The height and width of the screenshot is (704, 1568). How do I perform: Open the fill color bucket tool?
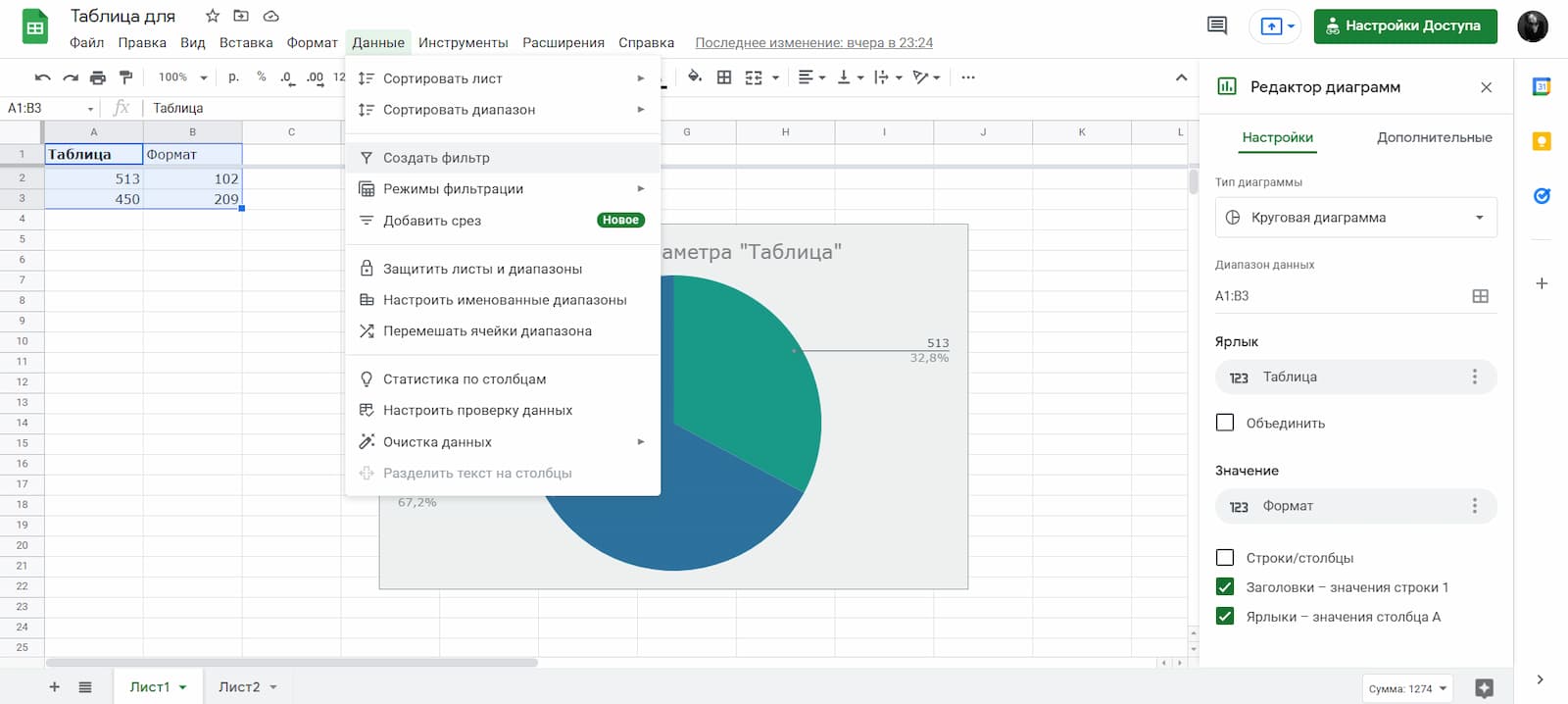[695, 77]
